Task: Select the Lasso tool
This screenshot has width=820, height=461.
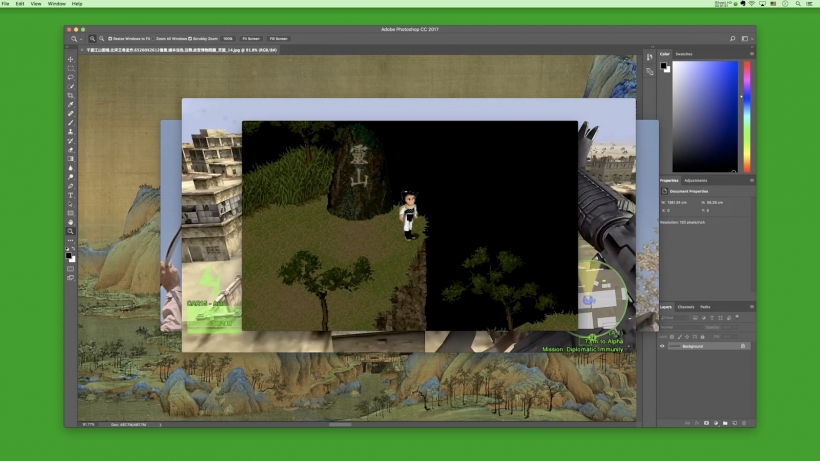Action: tap(70, 76)
